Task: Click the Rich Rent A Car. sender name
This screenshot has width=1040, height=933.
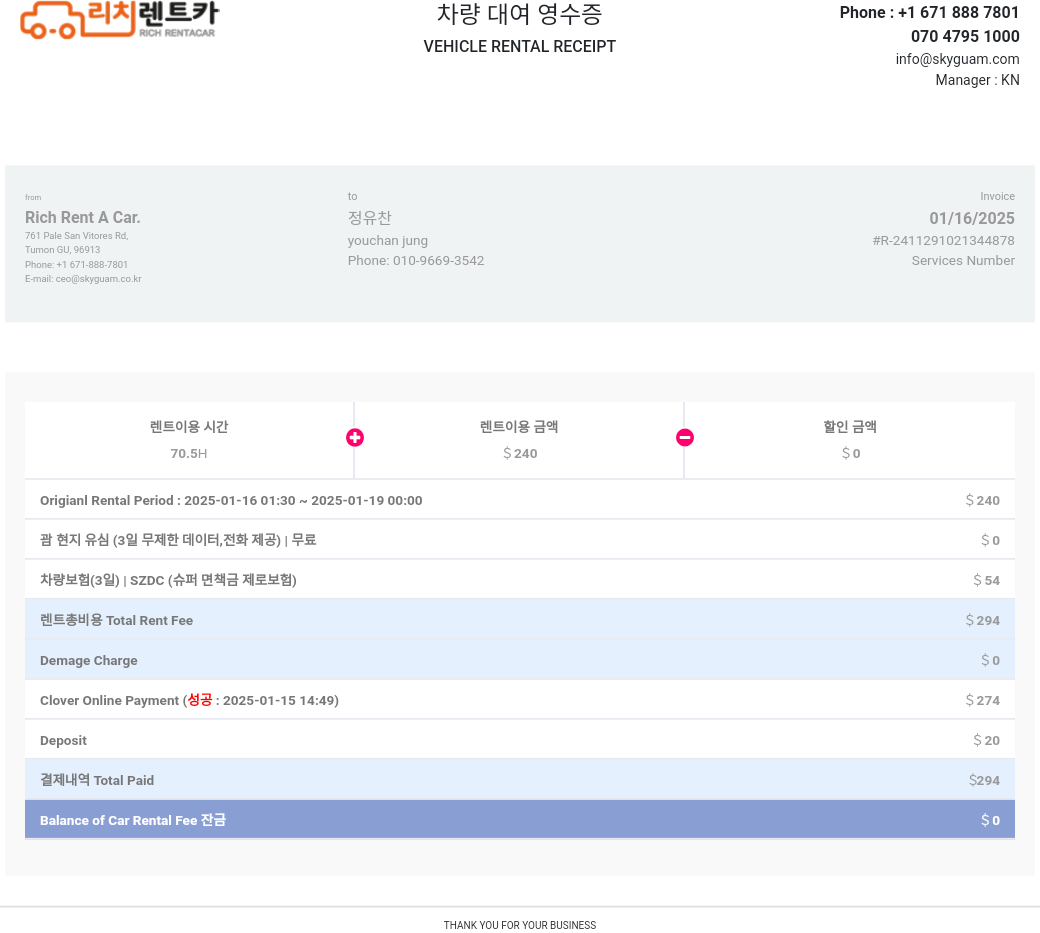Action: [x=83, y=218]
